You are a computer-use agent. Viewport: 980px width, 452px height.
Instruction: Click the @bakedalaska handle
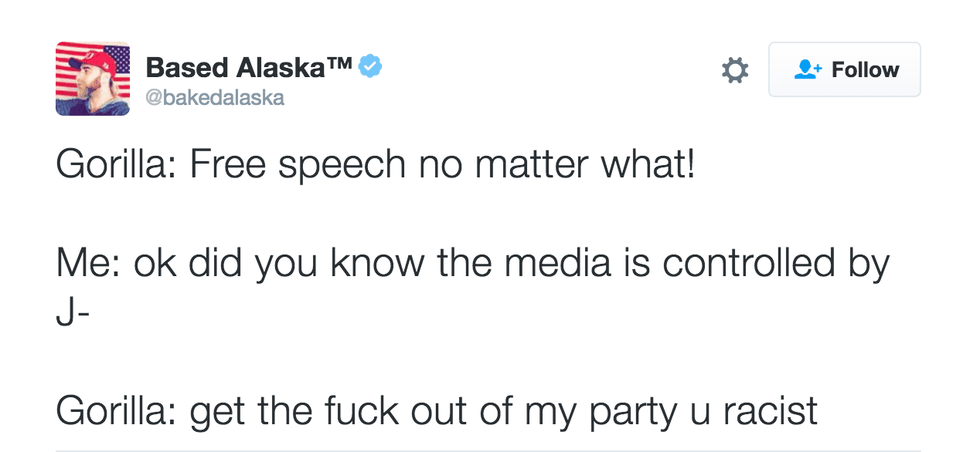pos(215,98)
